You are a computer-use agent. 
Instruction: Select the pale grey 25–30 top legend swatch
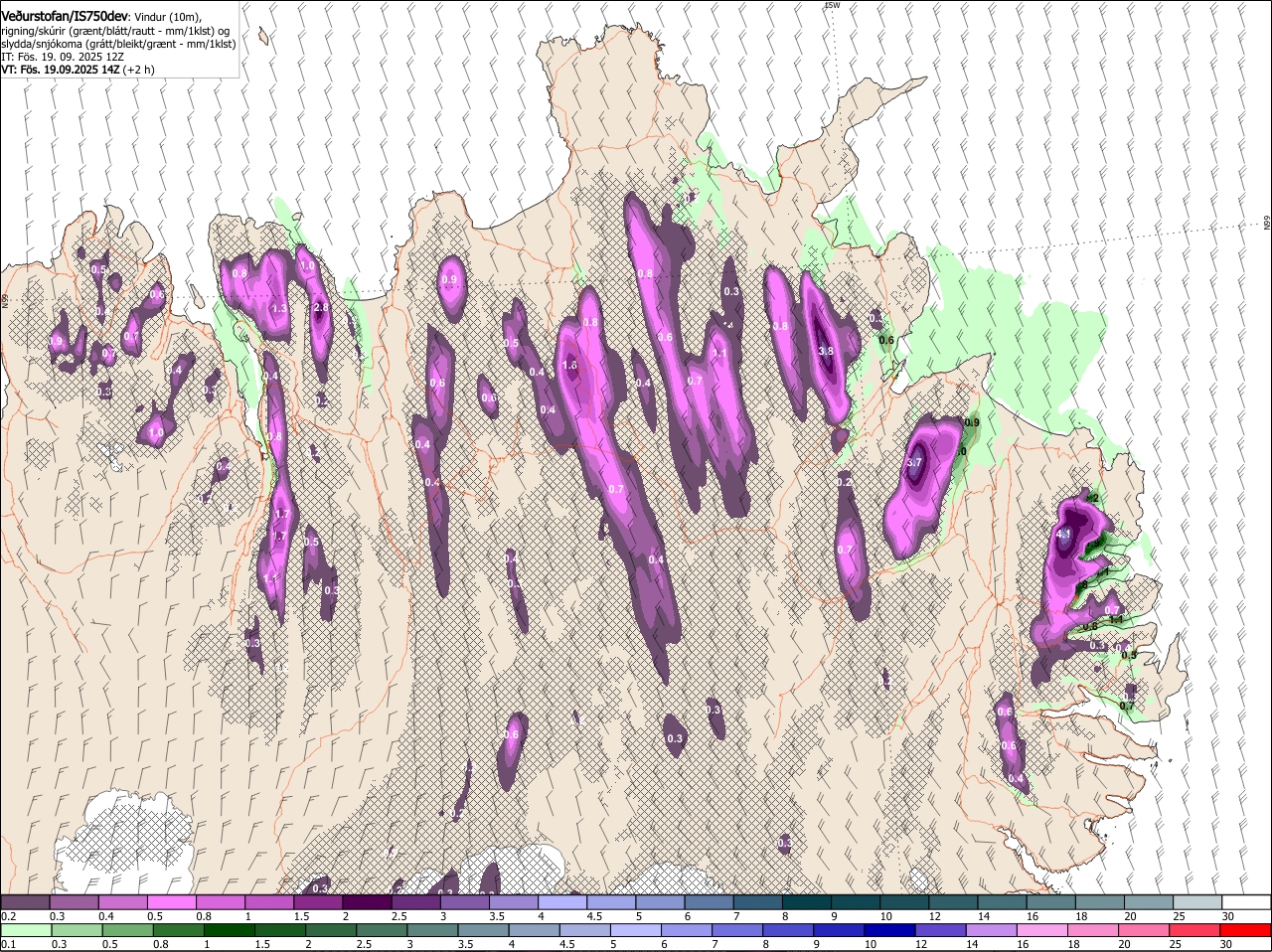(x=1197, y=902)
